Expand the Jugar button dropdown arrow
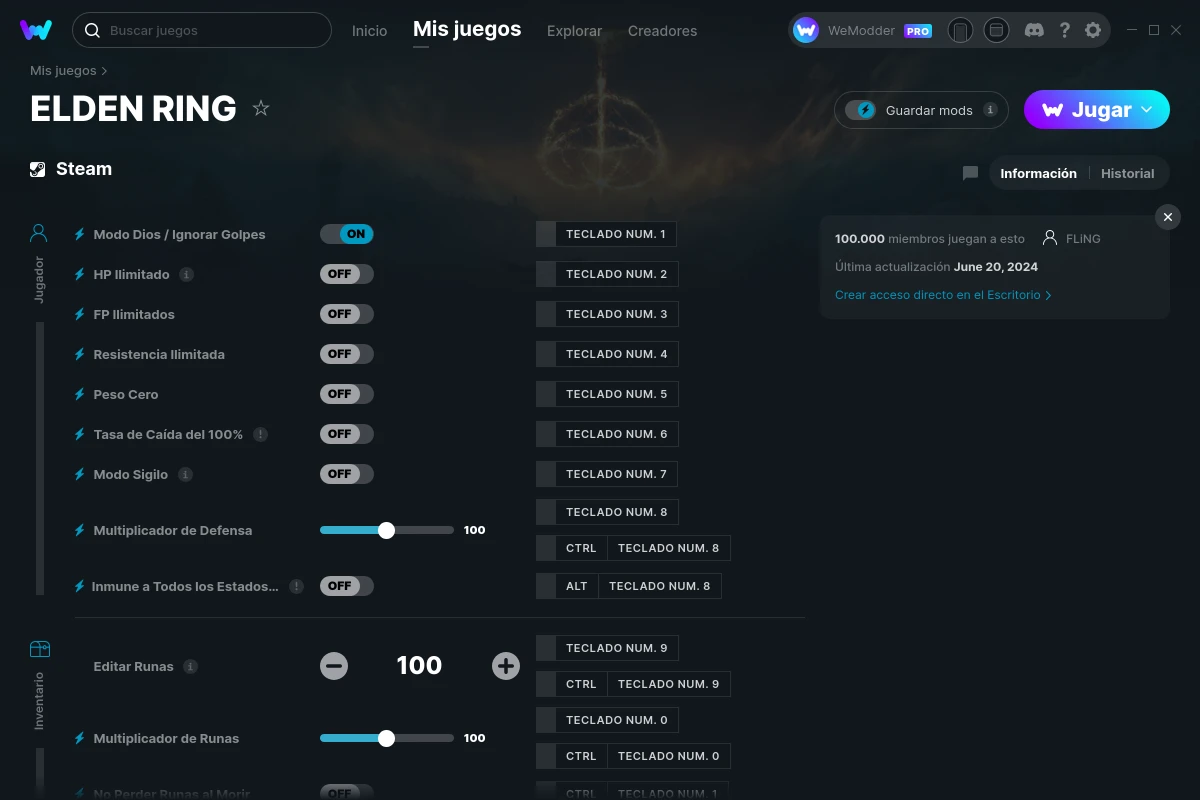 [x=1148, y=110]
